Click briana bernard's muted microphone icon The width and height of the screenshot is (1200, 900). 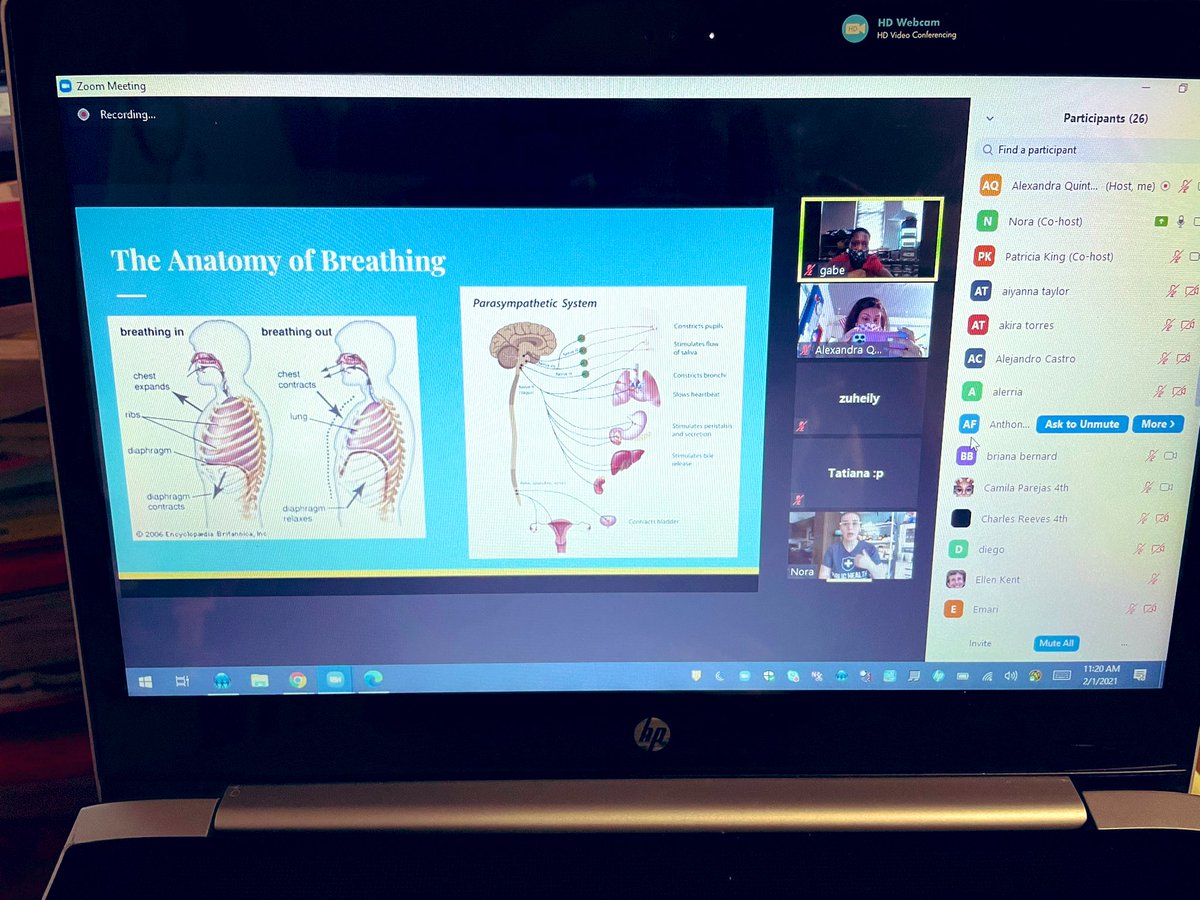(x=1151, y=456)
